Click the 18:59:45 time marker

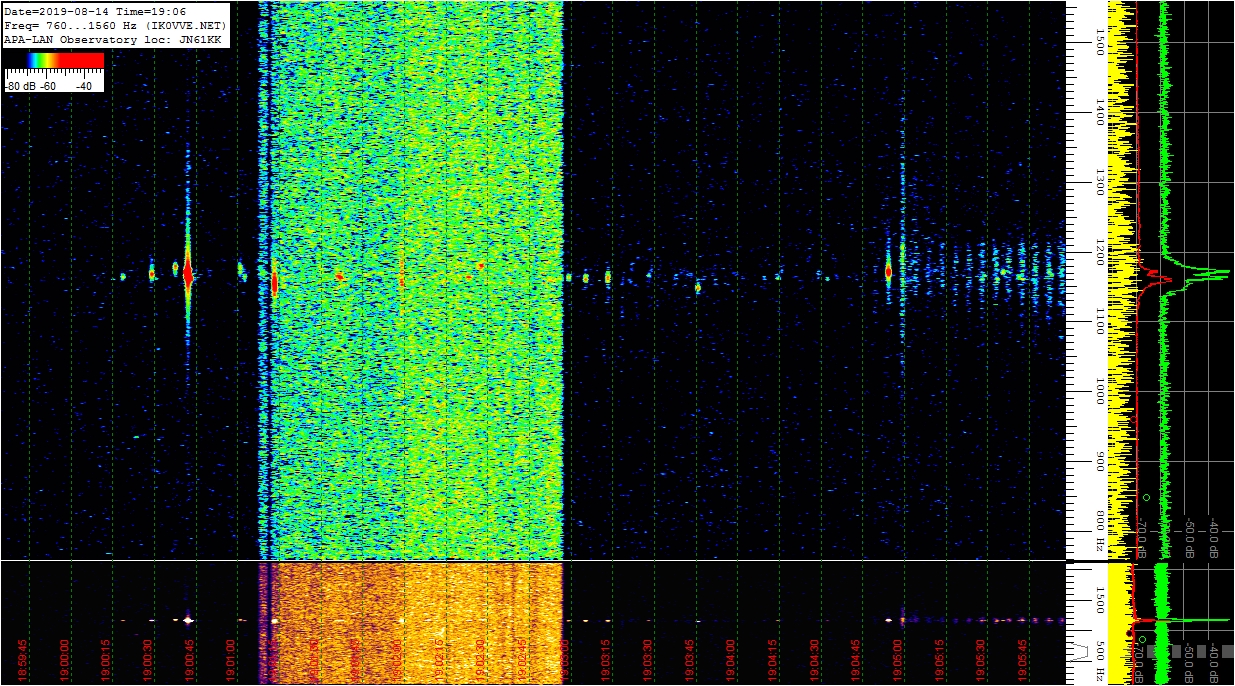click(23, 660)
